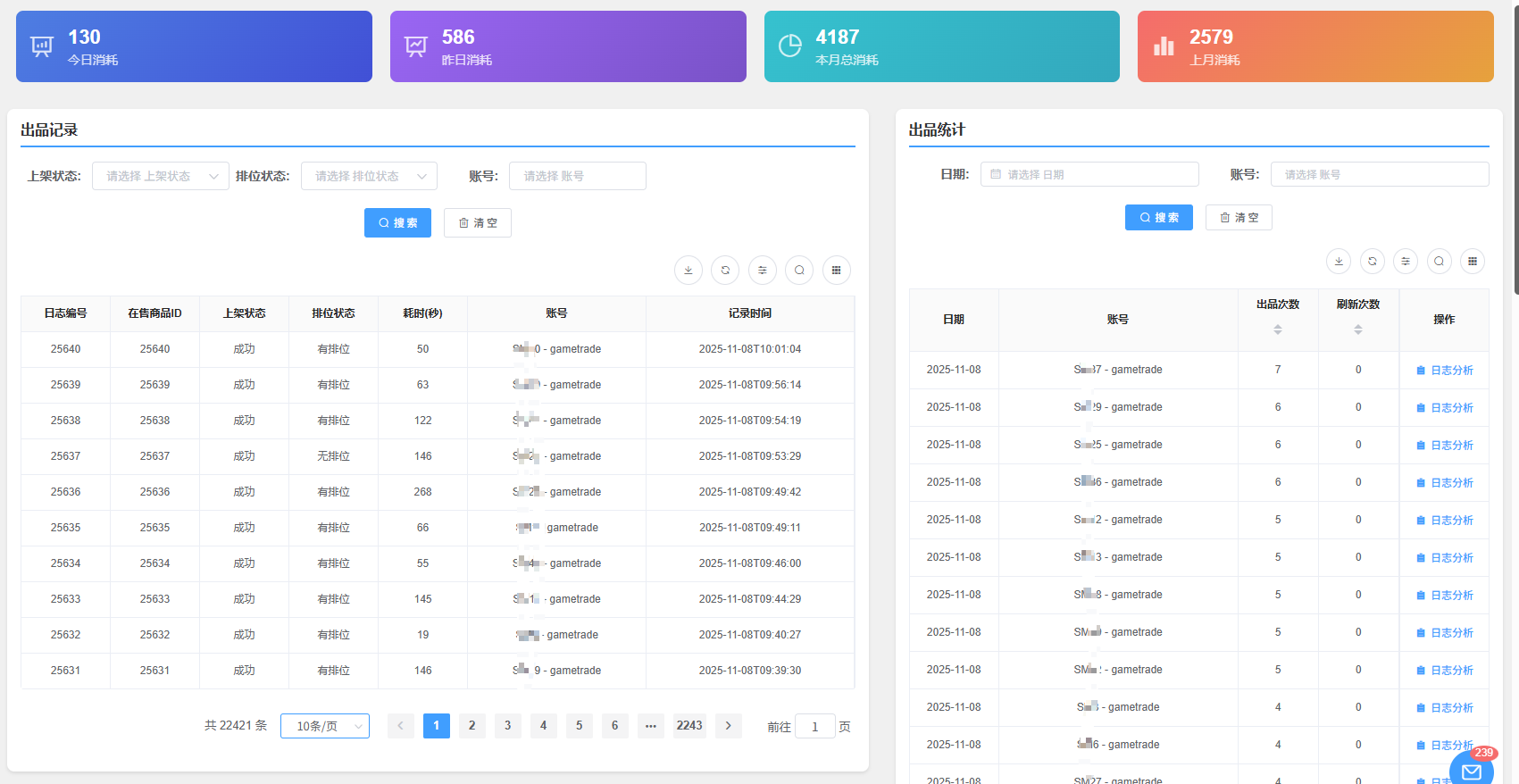Refresh the 出品记录 table
The height and width of the screenshot is (784, 1519).
(725, 270)
